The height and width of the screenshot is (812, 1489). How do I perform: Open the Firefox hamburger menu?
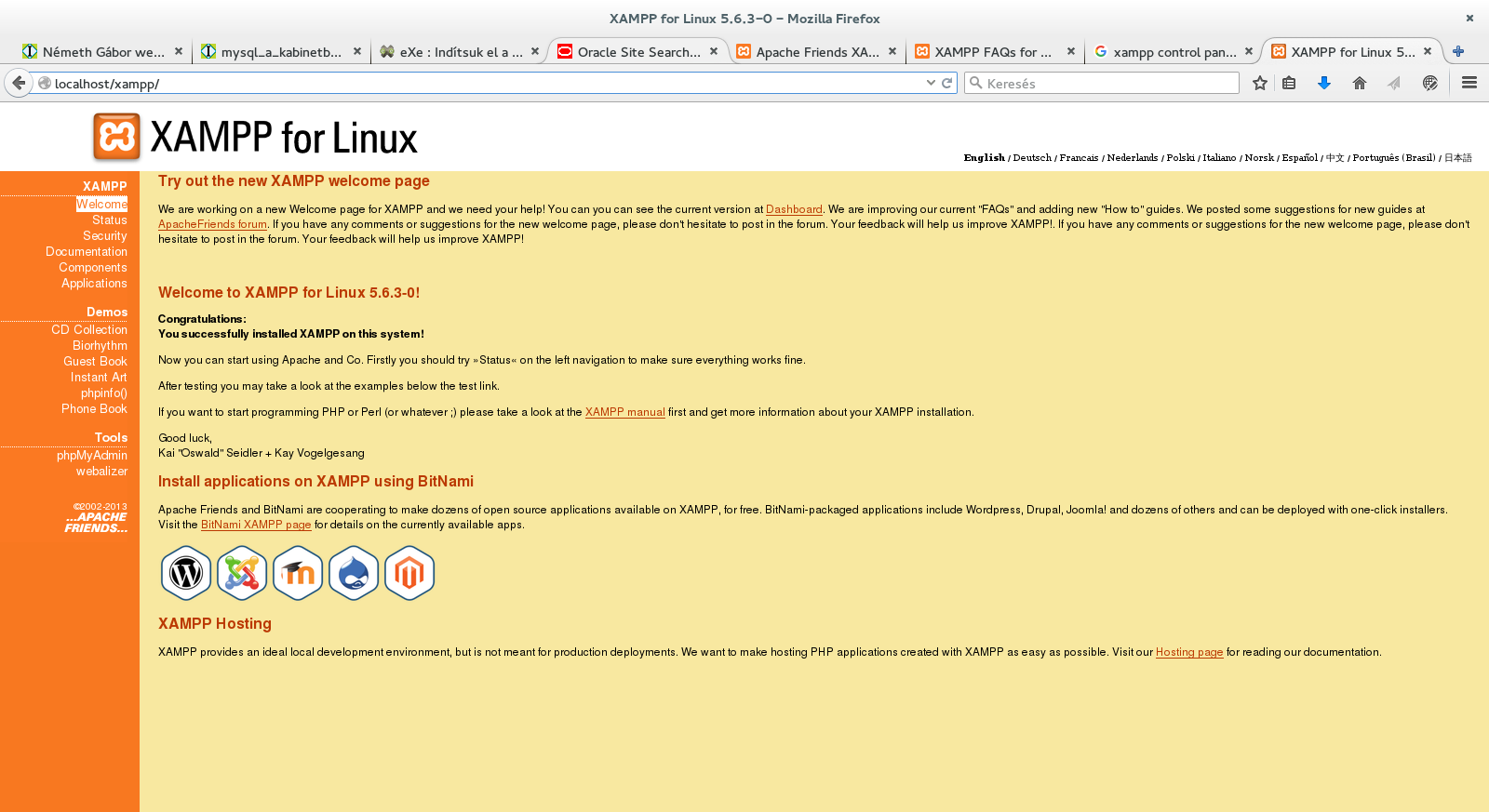(x=1469, y=84)
